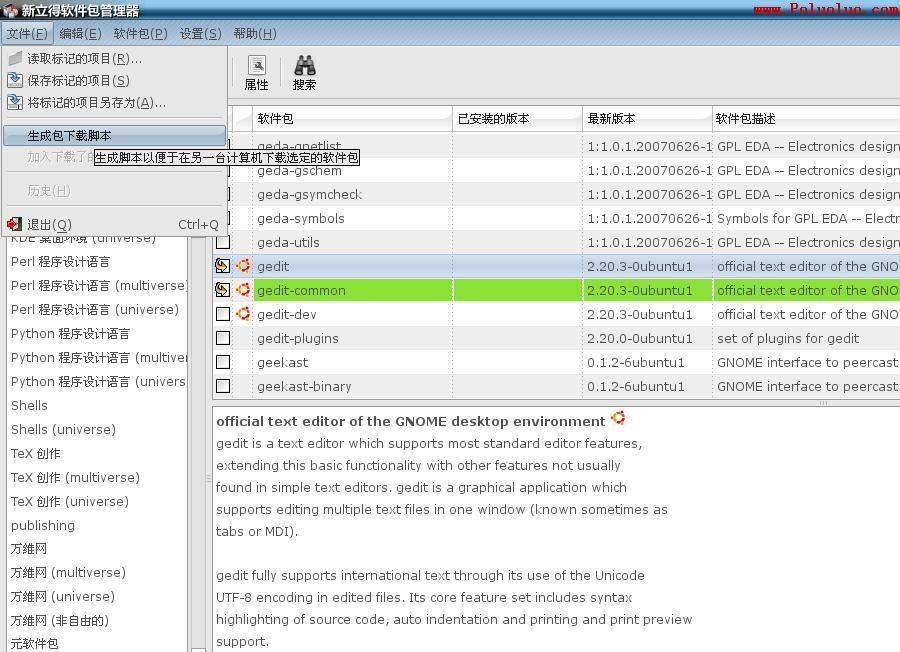The image size is (900, 652).
Task: Sort by the 软件包描述 column header
Action: 806,119
